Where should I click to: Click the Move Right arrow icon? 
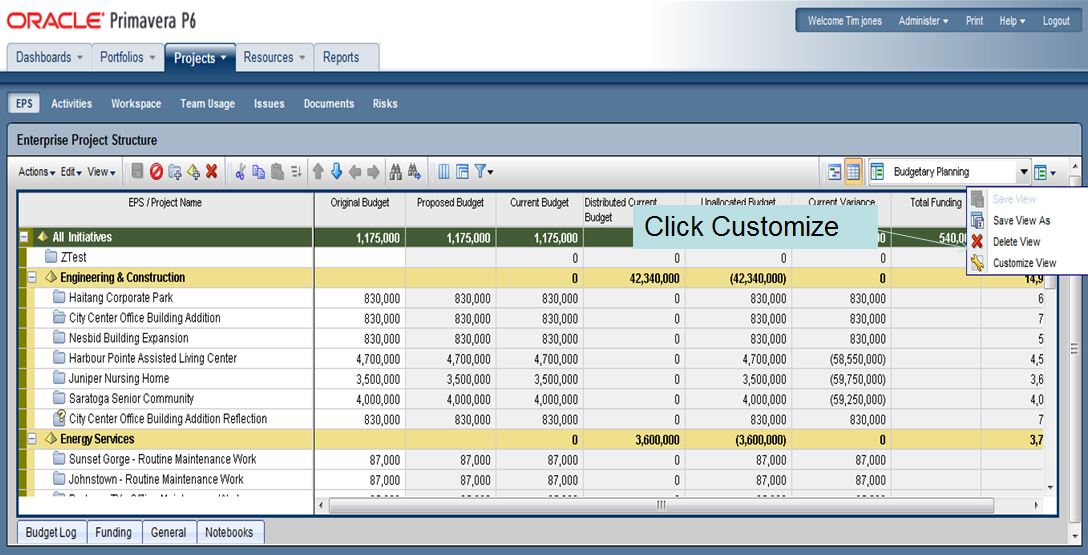373,171
